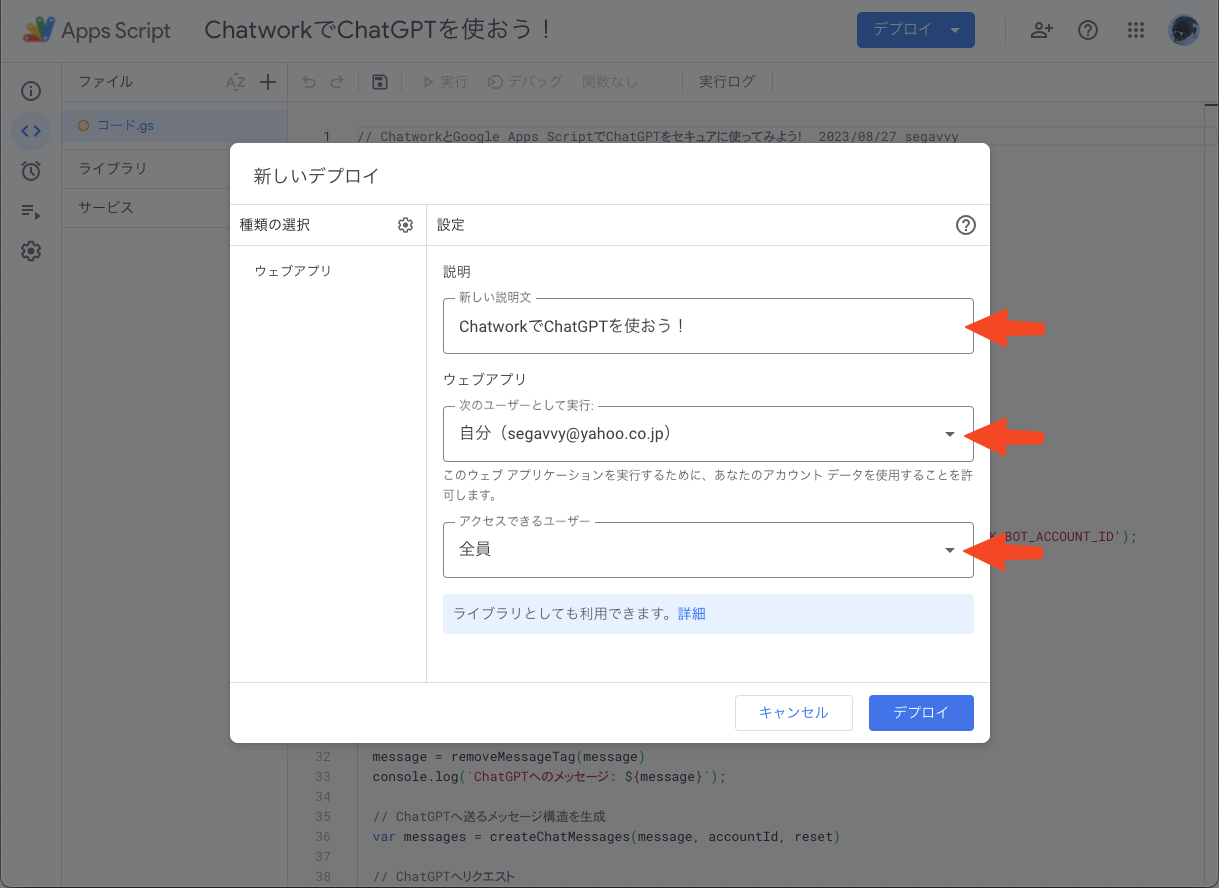Click the project title ChatworkでChatGPTを使おう！
This screenshot has width=1219, height=888.
[x=379, y=30]
